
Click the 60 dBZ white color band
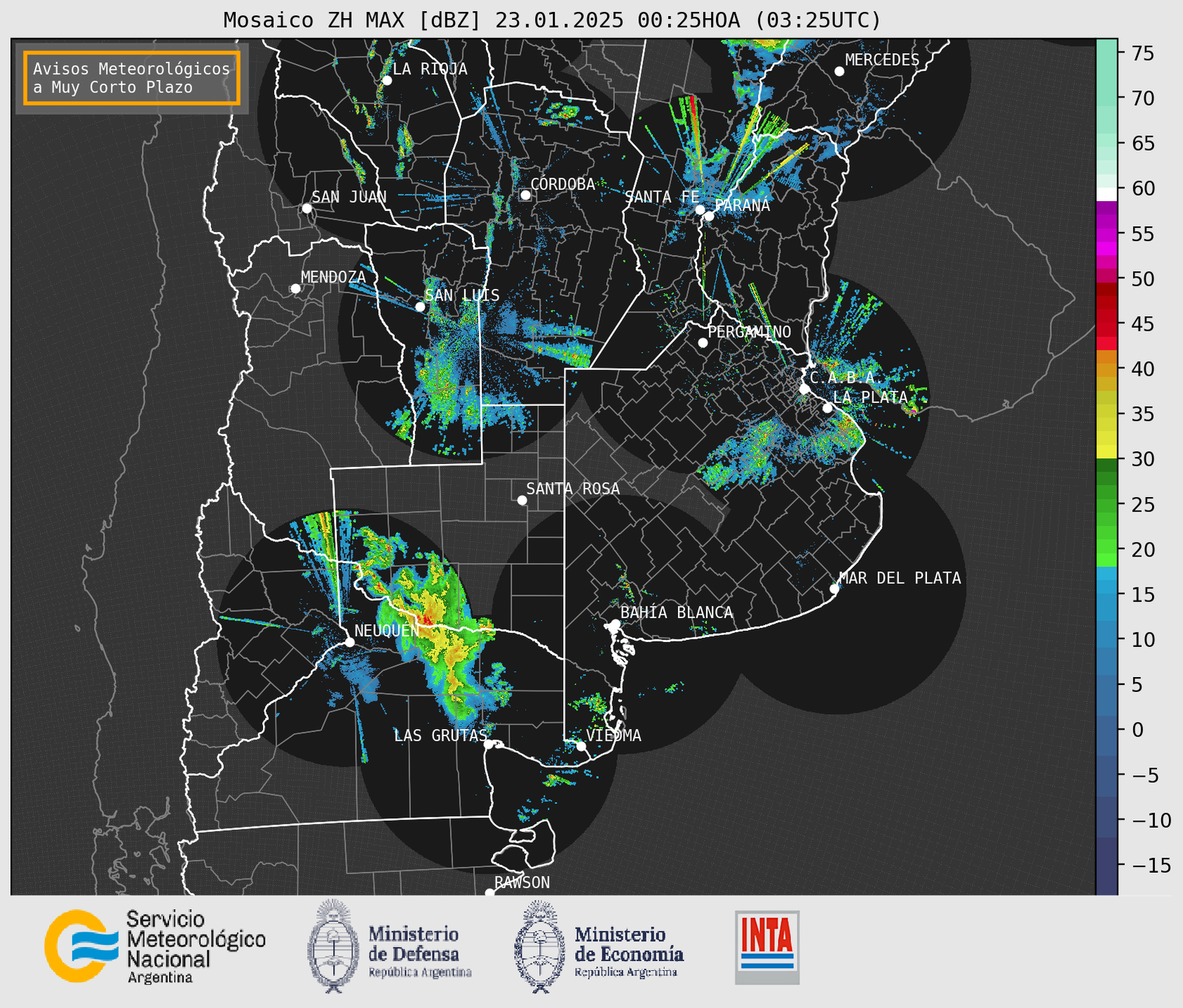(x=1107, y=194)
